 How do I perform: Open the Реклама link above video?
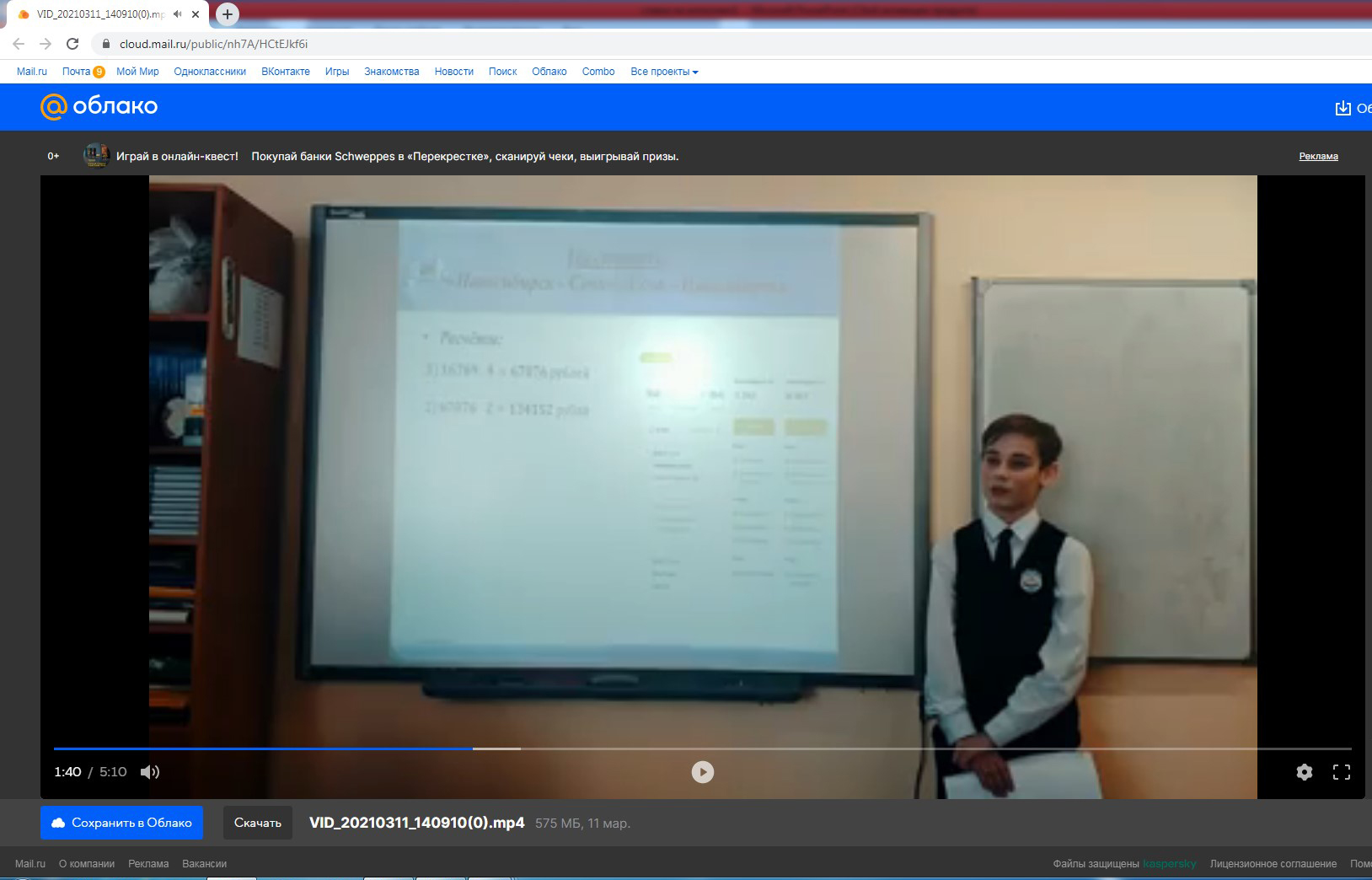tap(1318, 156)
